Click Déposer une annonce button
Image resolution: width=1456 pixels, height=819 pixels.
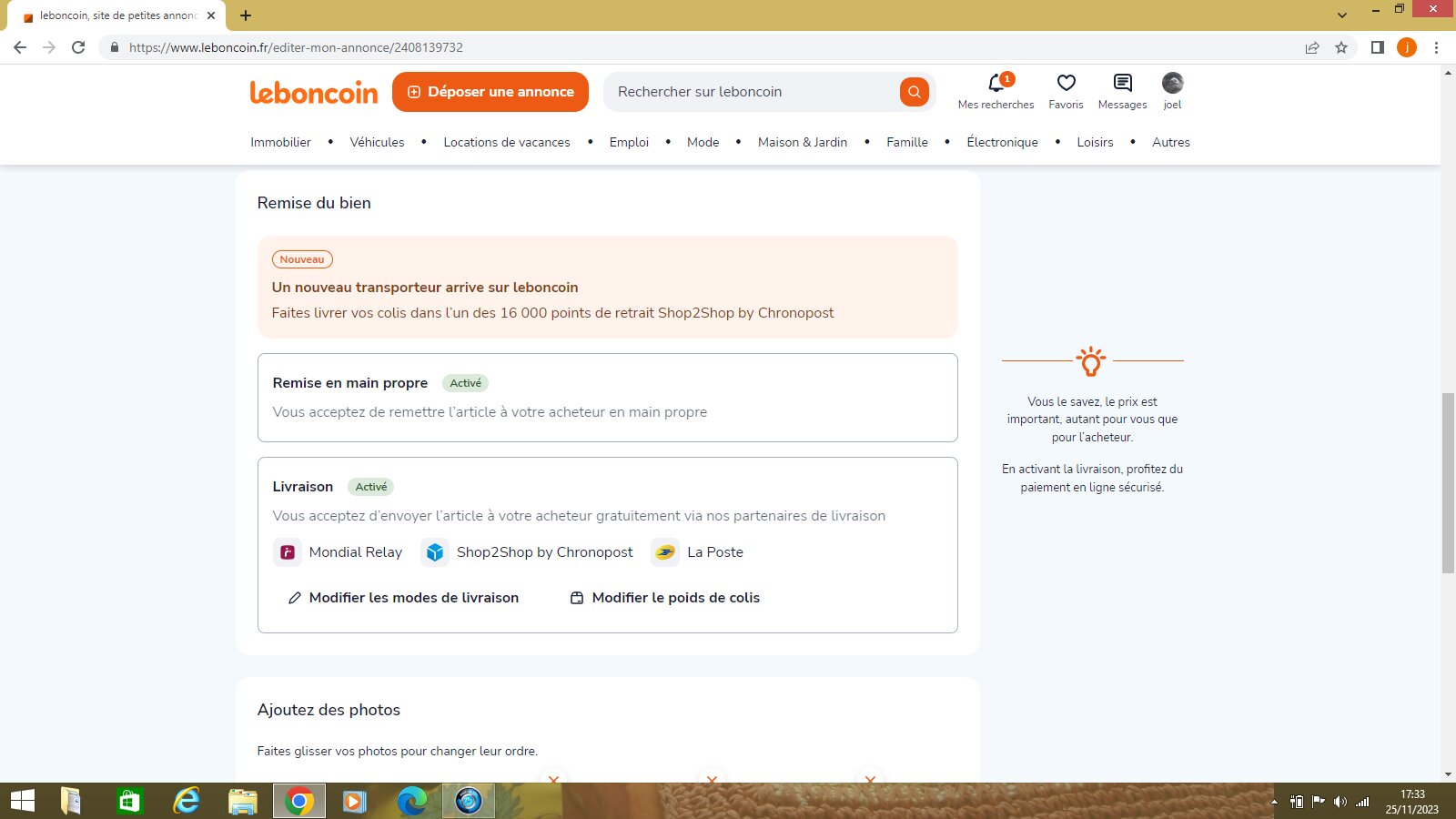pyautogui.click(x=490, y=92)
